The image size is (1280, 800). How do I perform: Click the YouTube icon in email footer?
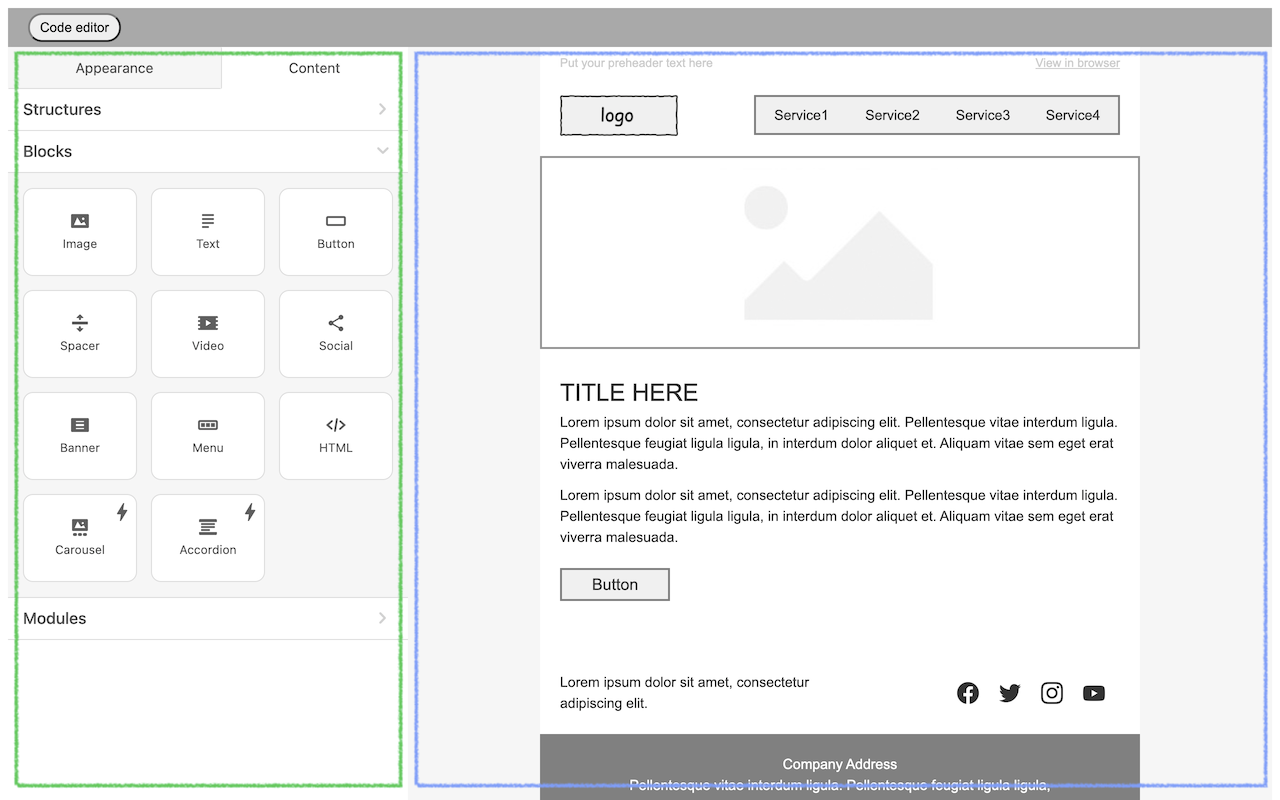click(x=1094, y=693)
